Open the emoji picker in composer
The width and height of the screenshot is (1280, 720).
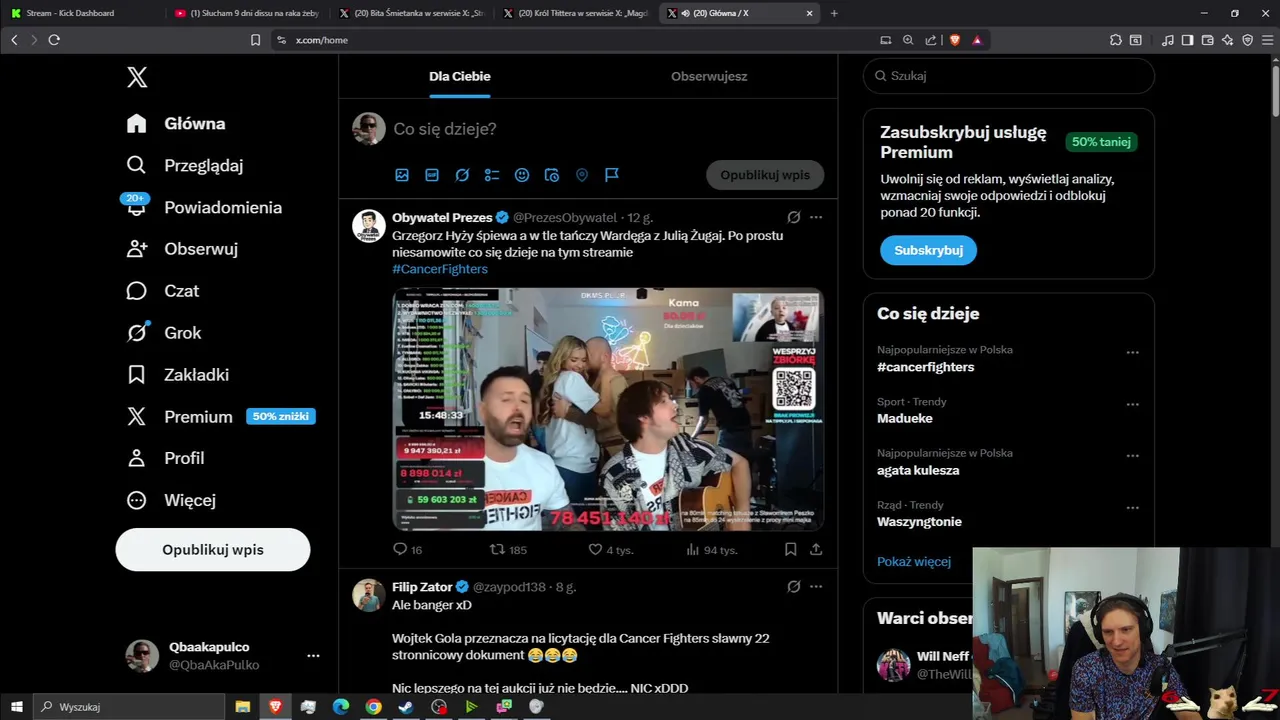click(x=522, y=175)
